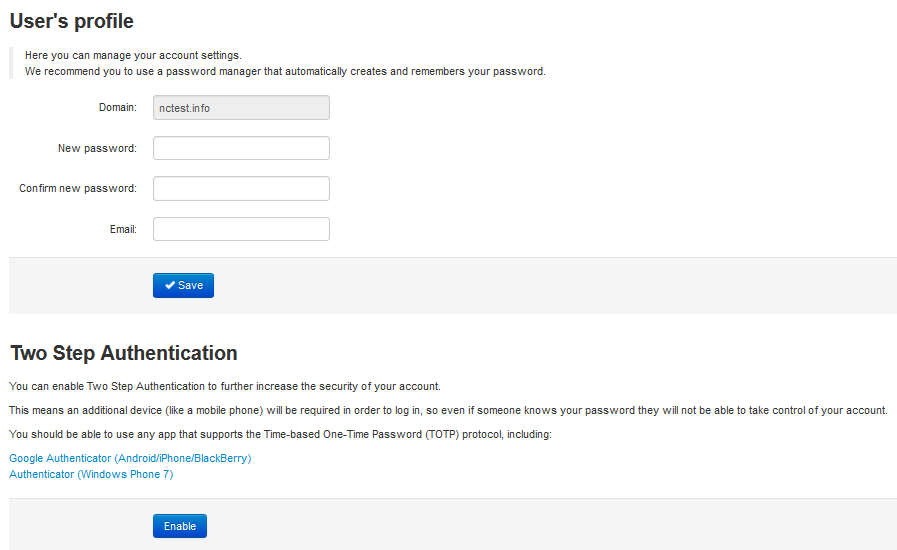Click into the Email input field
897x550 pixels.
[x=241, y=229]
